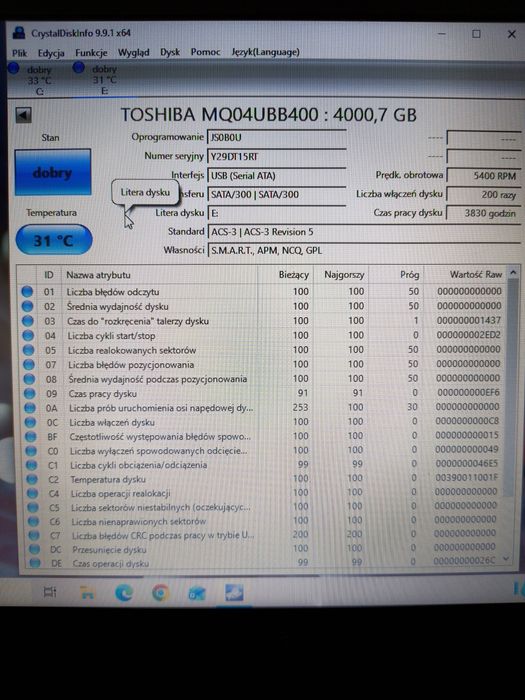The image size is (525, 700).
Task: Select raw value 000000000EF6
Action: click(468, 392)
